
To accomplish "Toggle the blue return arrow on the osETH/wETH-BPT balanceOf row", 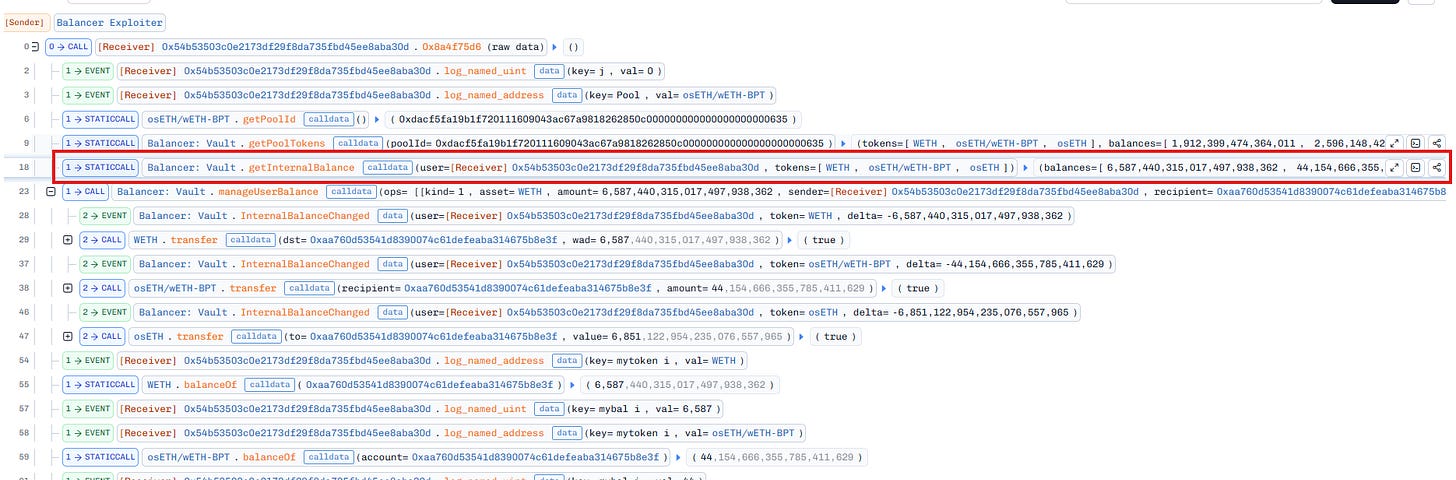I will pos(679,457).
